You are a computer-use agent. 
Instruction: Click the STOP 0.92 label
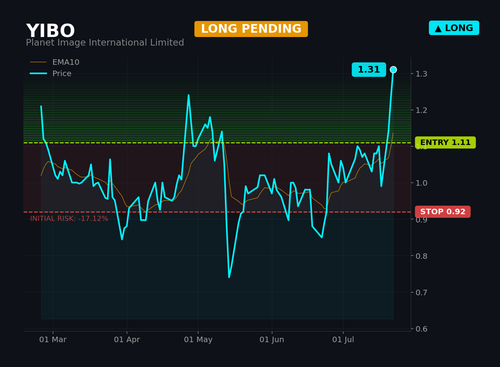[443, 212]
